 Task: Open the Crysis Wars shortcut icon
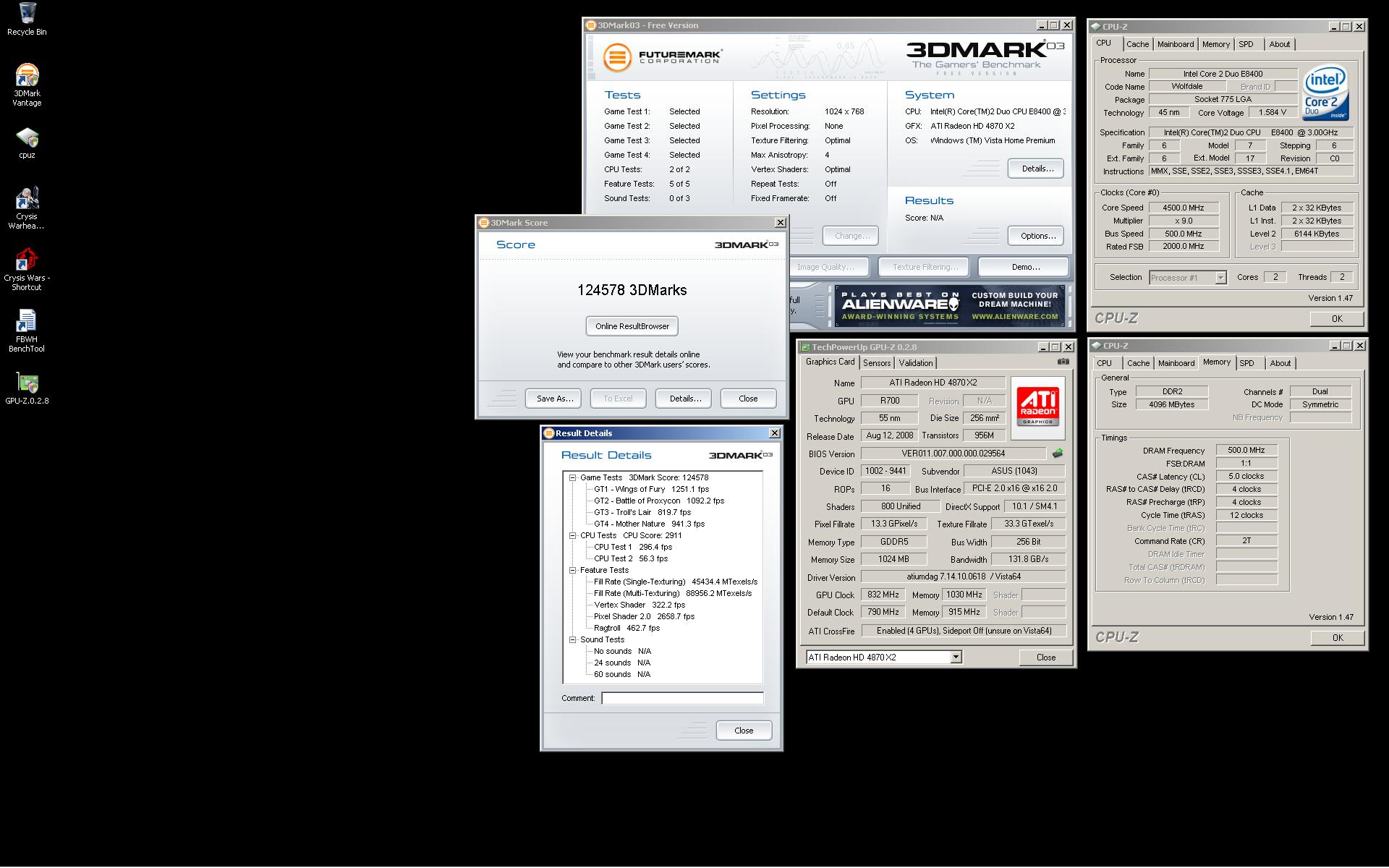(x=27, y=270)
